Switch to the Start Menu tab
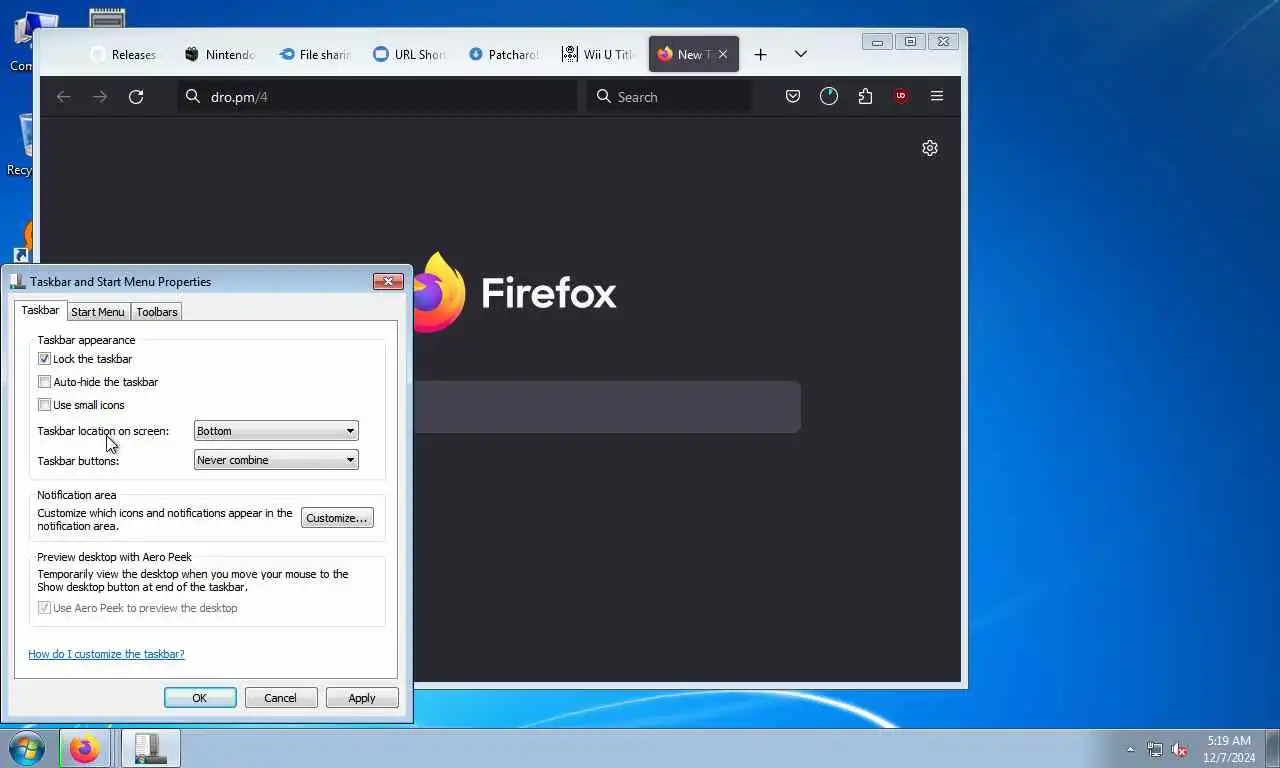1280x768 pixels. [x=98, y=312]
